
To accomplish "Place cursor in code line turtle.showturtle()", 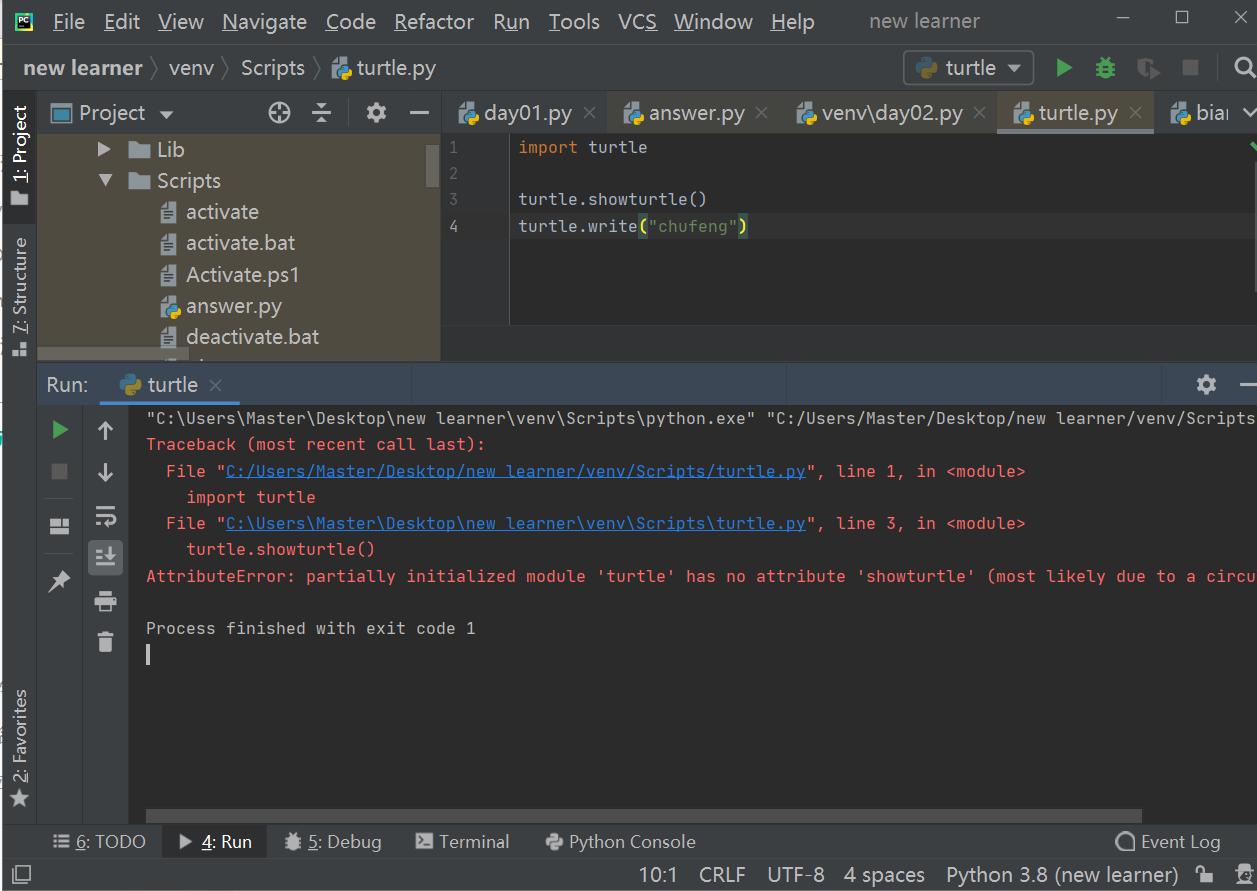I will [x=612, y=199].
